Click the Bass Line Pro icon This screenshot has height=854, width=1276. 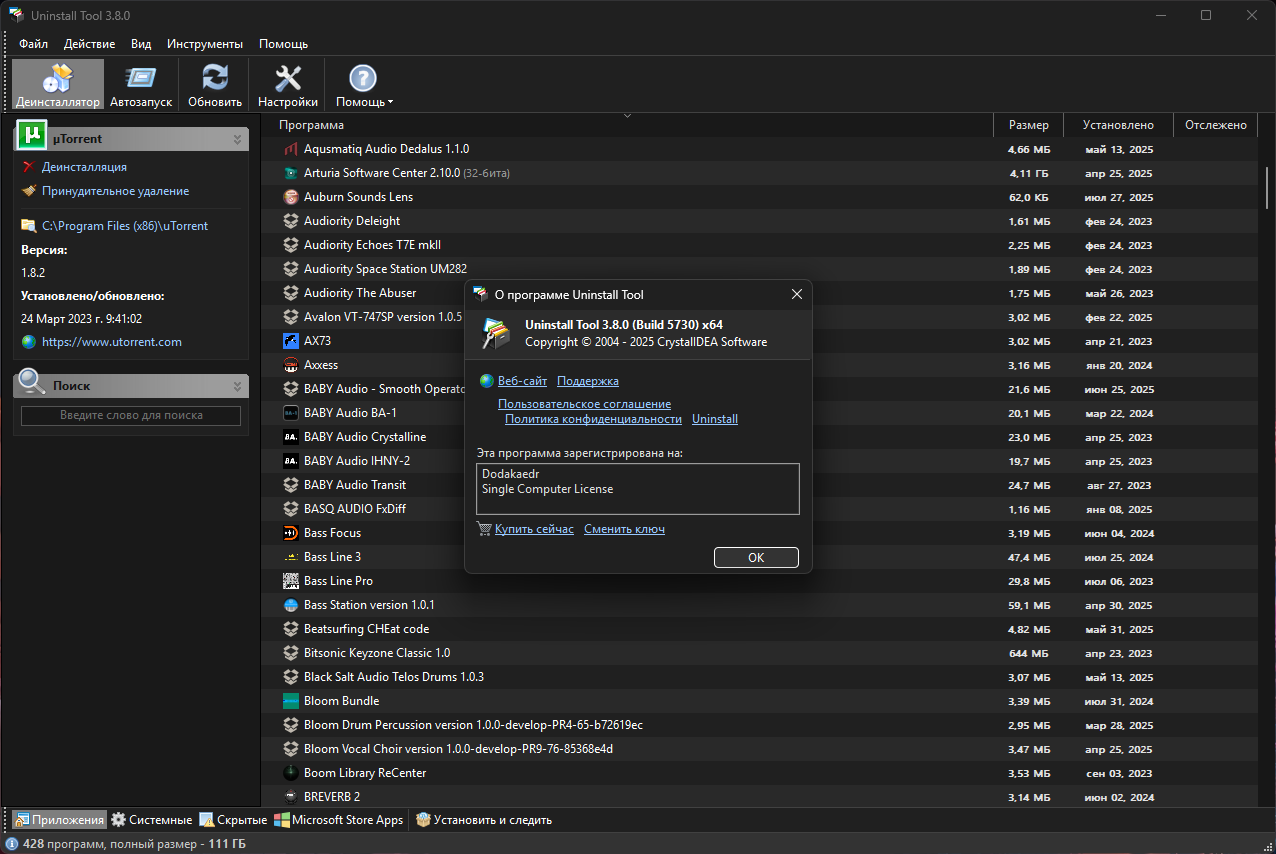coord(291,581)
